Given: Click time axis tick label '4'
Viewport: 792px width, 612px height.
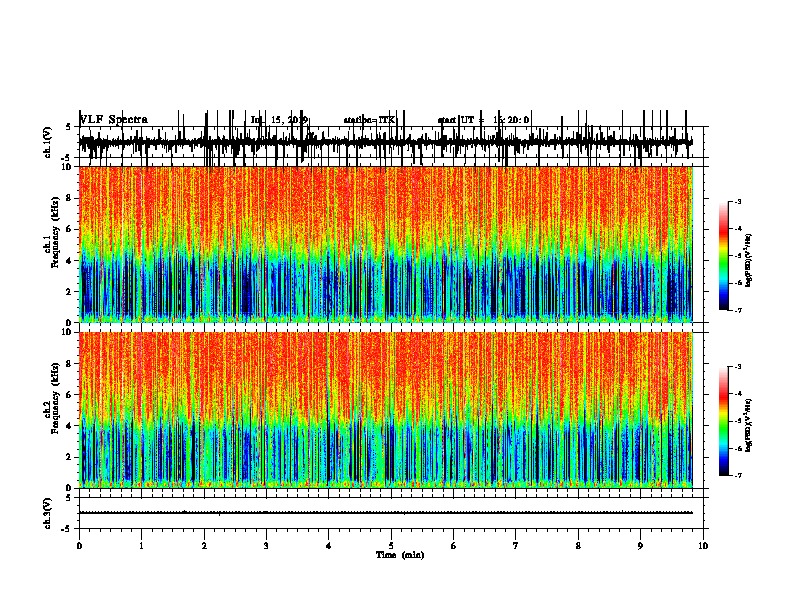Looking at the screenshot, I should point(329,546).
